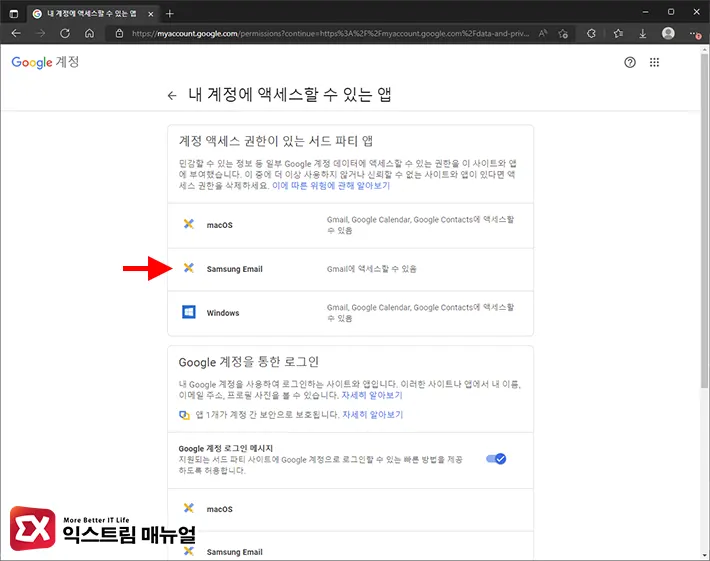710x561 pixels.
Task: Open a new browser tab
Action: click(x=169, y=14)
